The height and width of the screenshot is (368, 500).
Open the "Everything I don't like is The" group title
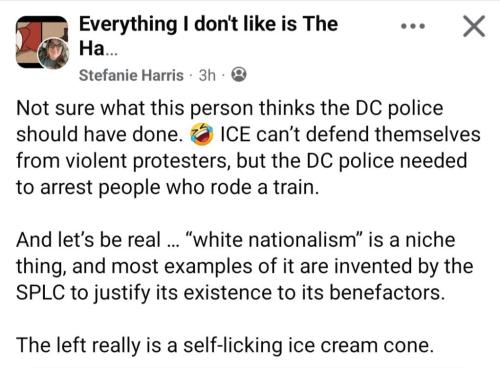[x=208, y=24]
